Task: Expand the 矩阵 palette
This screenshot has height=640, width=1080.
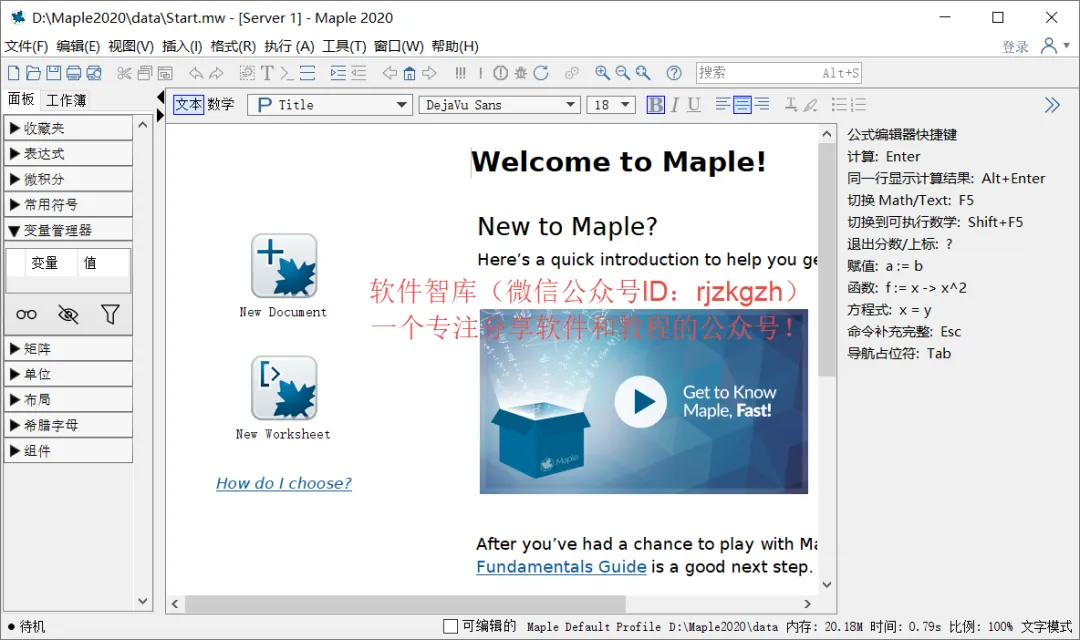Action: pos(68,349)
